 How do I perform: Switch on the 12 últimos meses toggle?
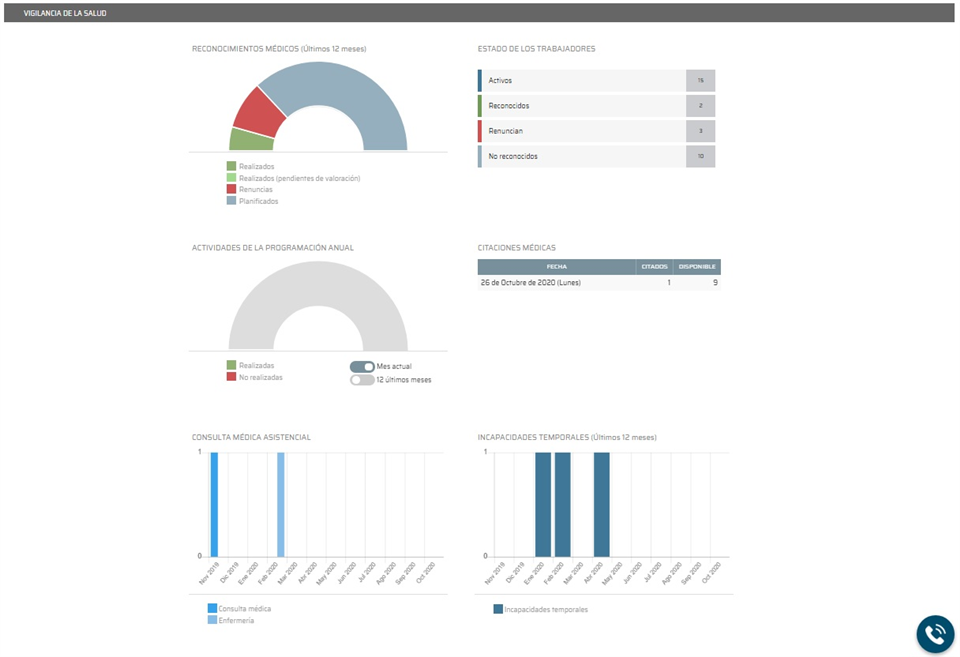click(362, 380)
